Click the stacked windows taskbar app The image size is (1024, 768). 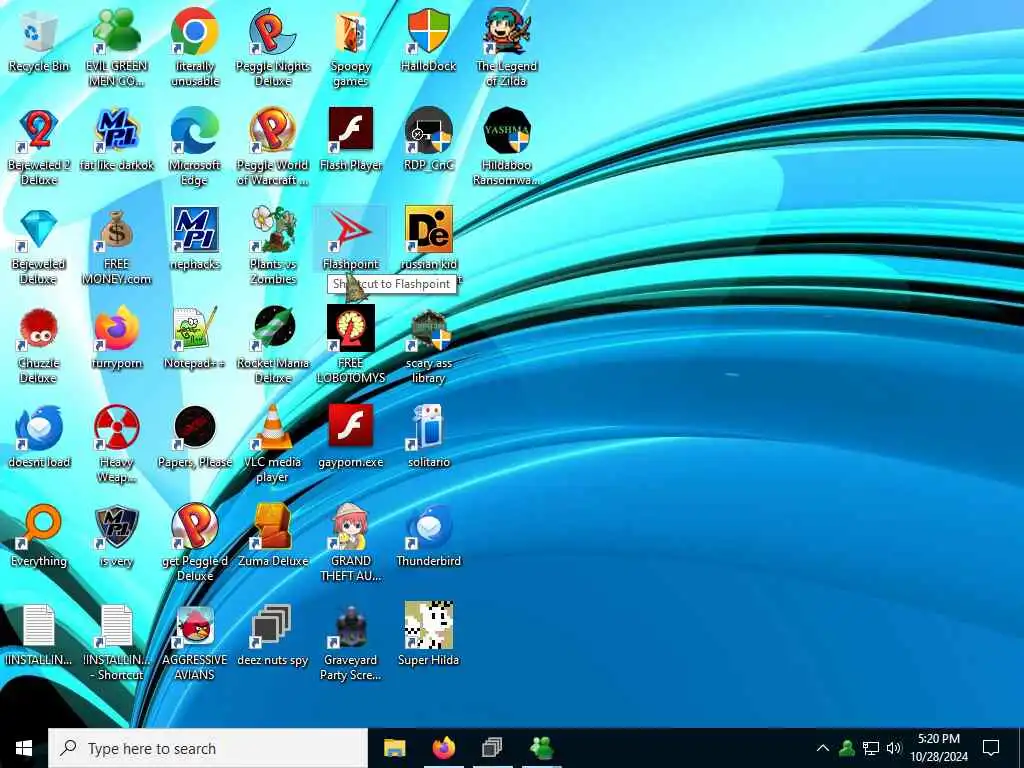pyautogui.click(x=492, y=748)
